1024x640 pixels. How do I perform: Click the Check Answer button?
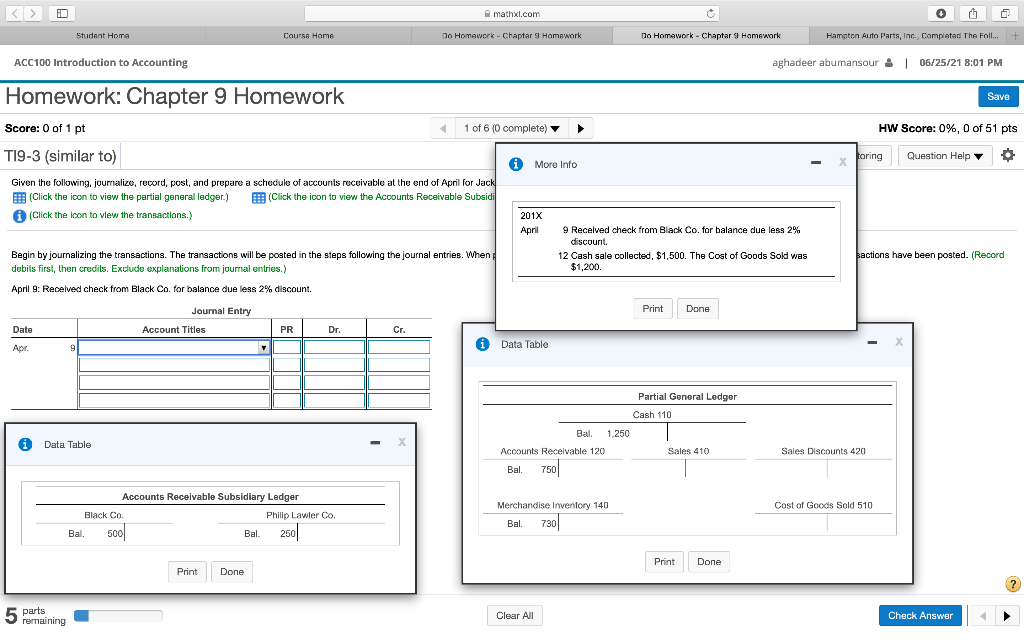click(x=920, y=615)
